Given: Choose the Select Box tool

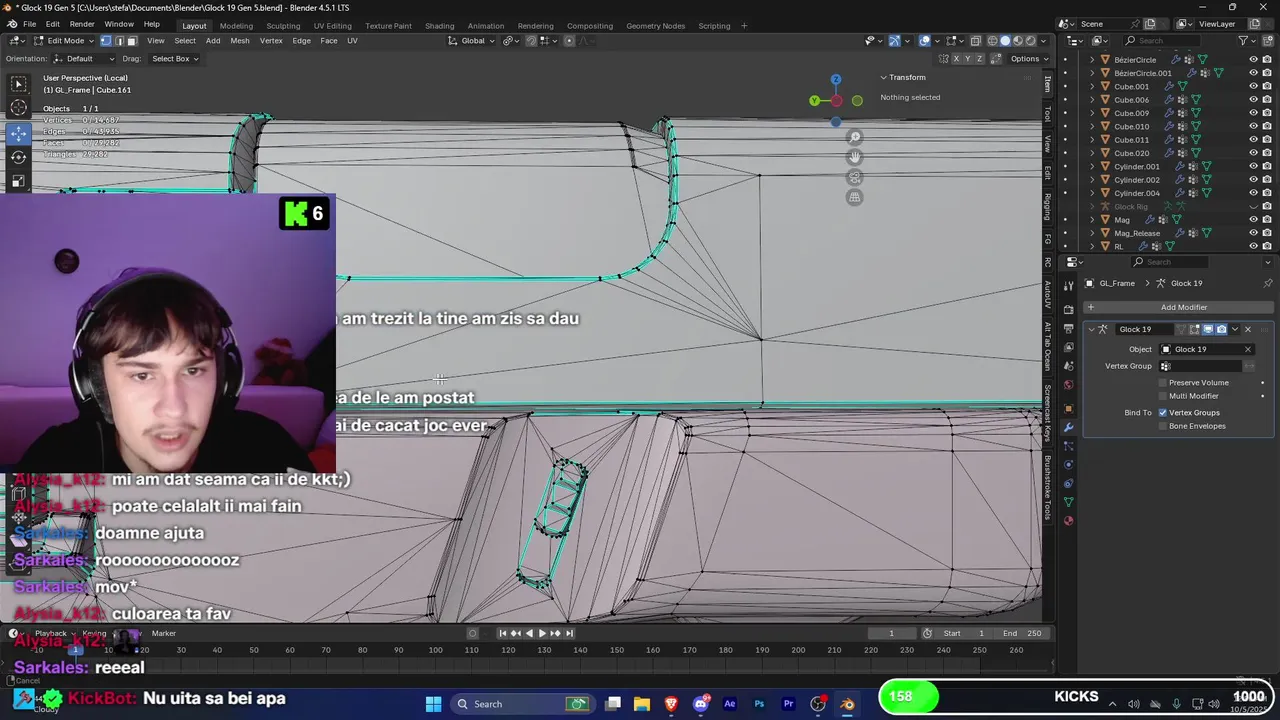Looking at the screenshot, I should tap(19, 84).
